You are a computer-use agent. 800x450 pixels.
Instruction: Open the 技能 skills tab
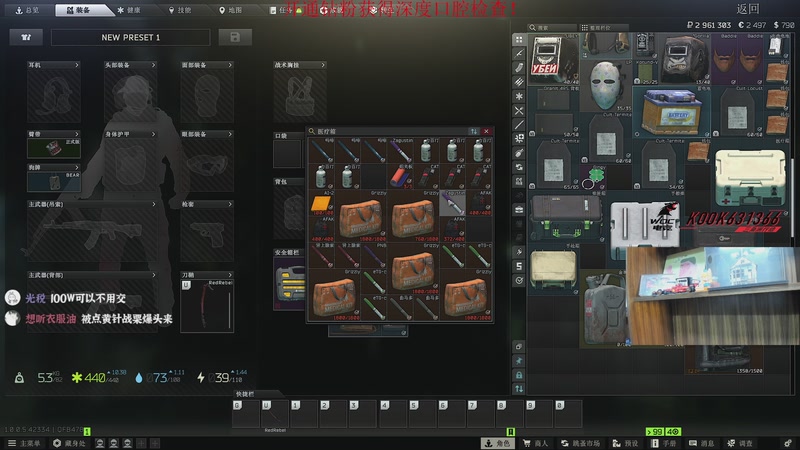pyautogui.click(x=180, y=10)
